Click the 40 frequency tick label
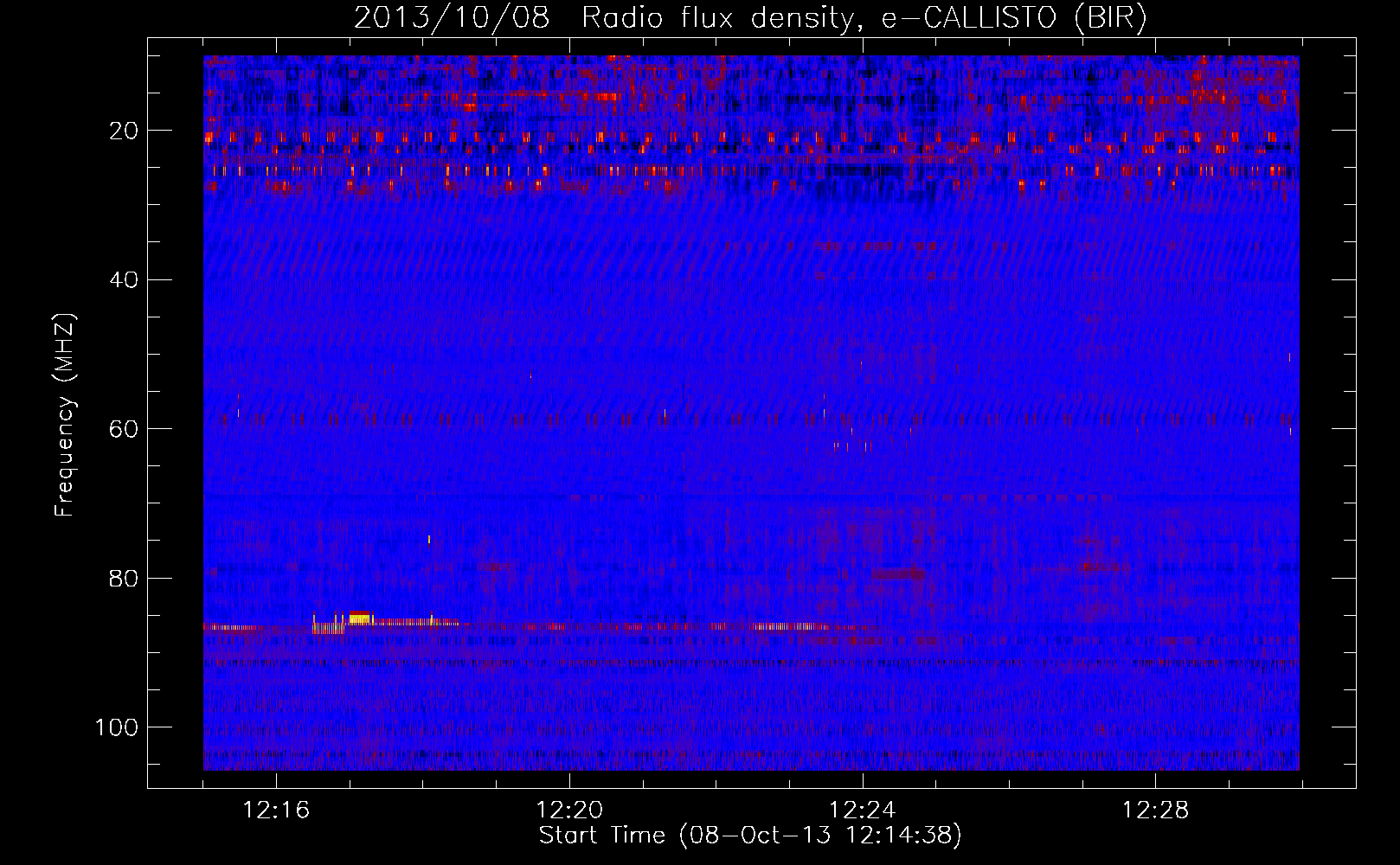 125,280
